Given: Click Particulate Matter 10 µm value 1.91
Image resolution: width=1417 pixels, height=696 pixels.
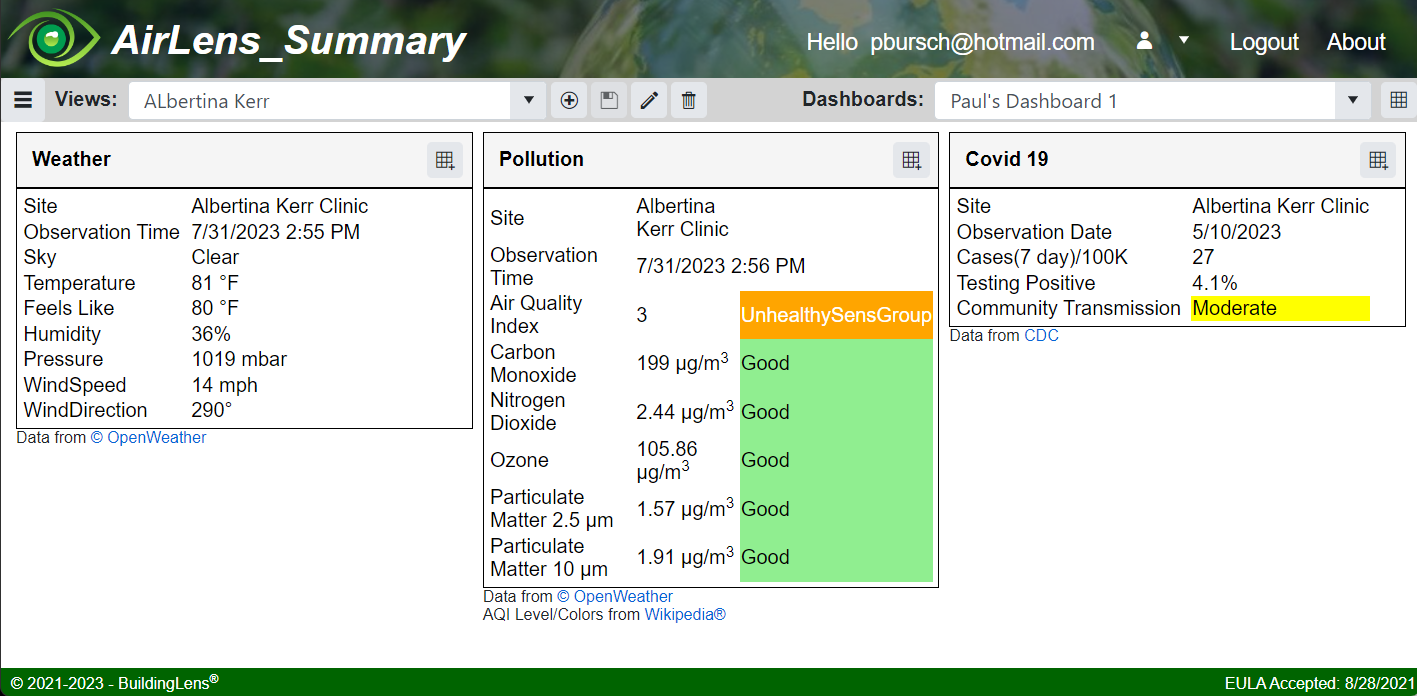Looking at the screenshot, I should point(686,557).
